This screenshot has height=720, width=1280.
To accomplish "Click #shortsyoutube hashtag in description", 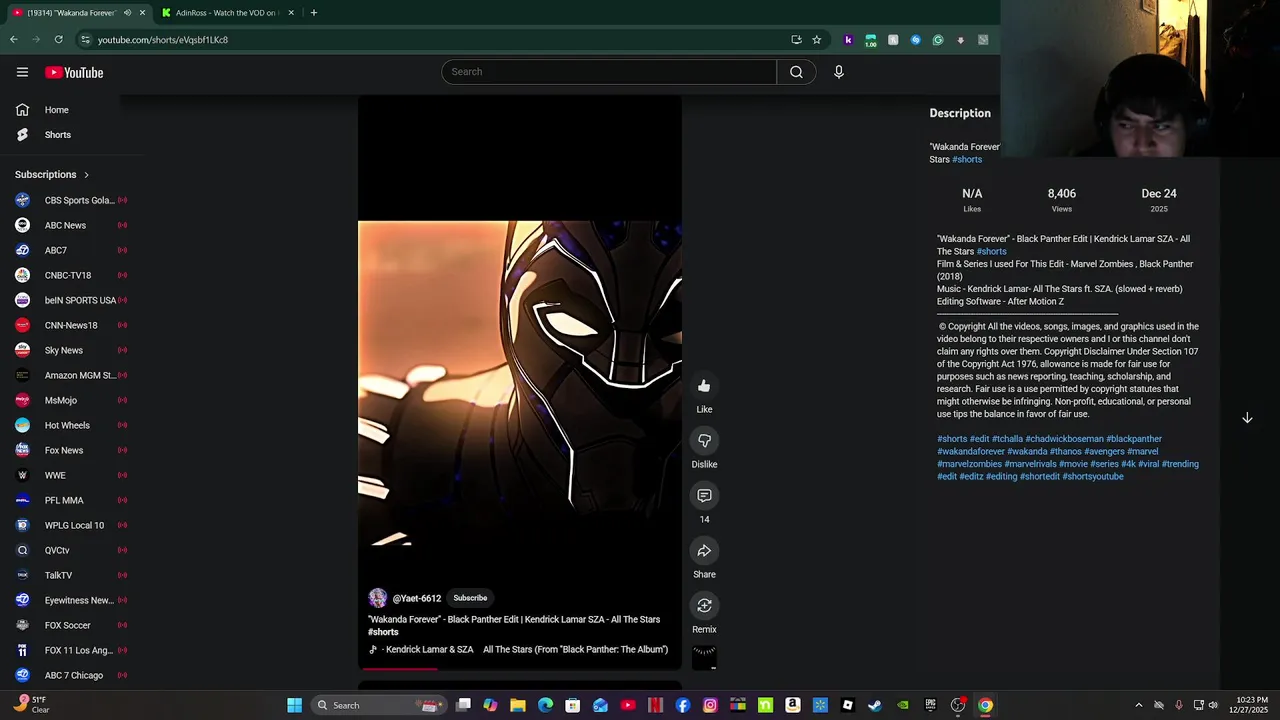I will (1093, 477).
